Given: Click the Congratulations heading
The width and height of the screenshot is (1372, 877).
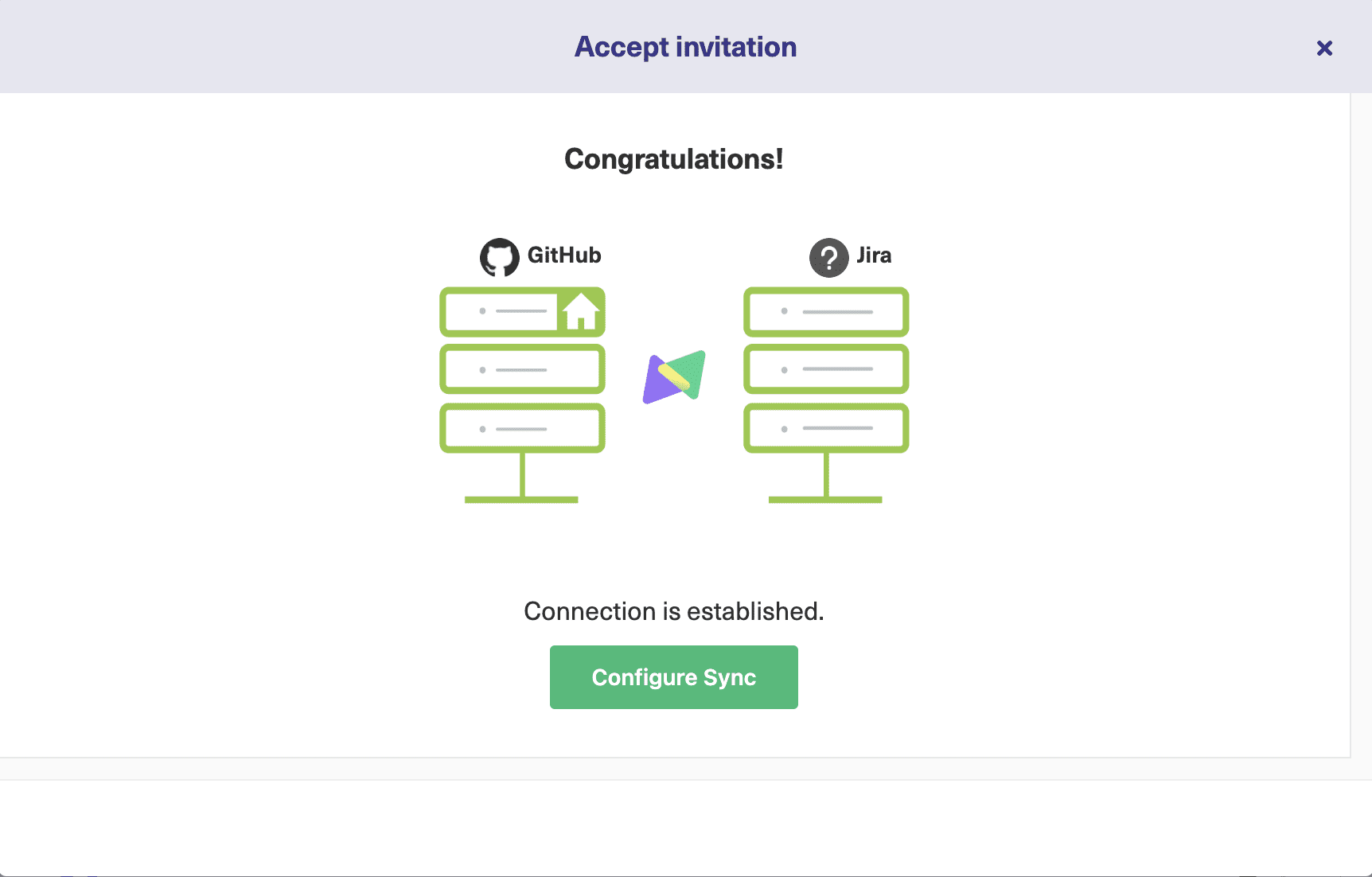Looking at the screenshot, I should 674,158.
